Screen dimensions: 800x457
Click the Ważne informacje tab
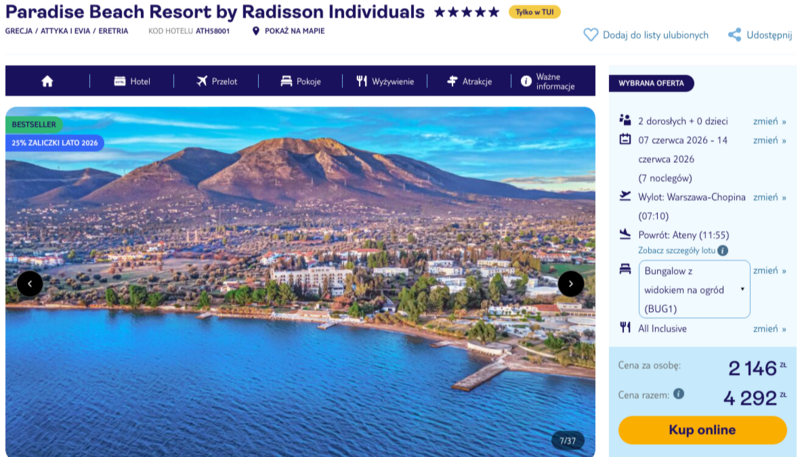coord(548,81)
